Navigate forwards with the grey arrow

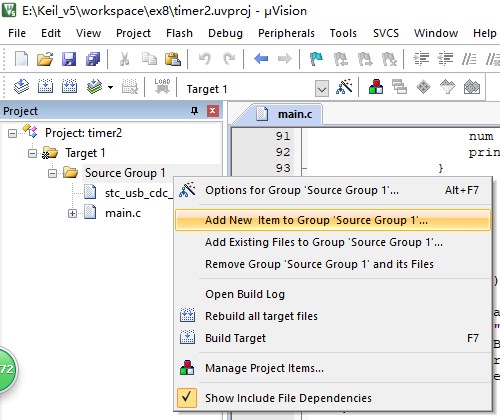[x=284, y=59]
